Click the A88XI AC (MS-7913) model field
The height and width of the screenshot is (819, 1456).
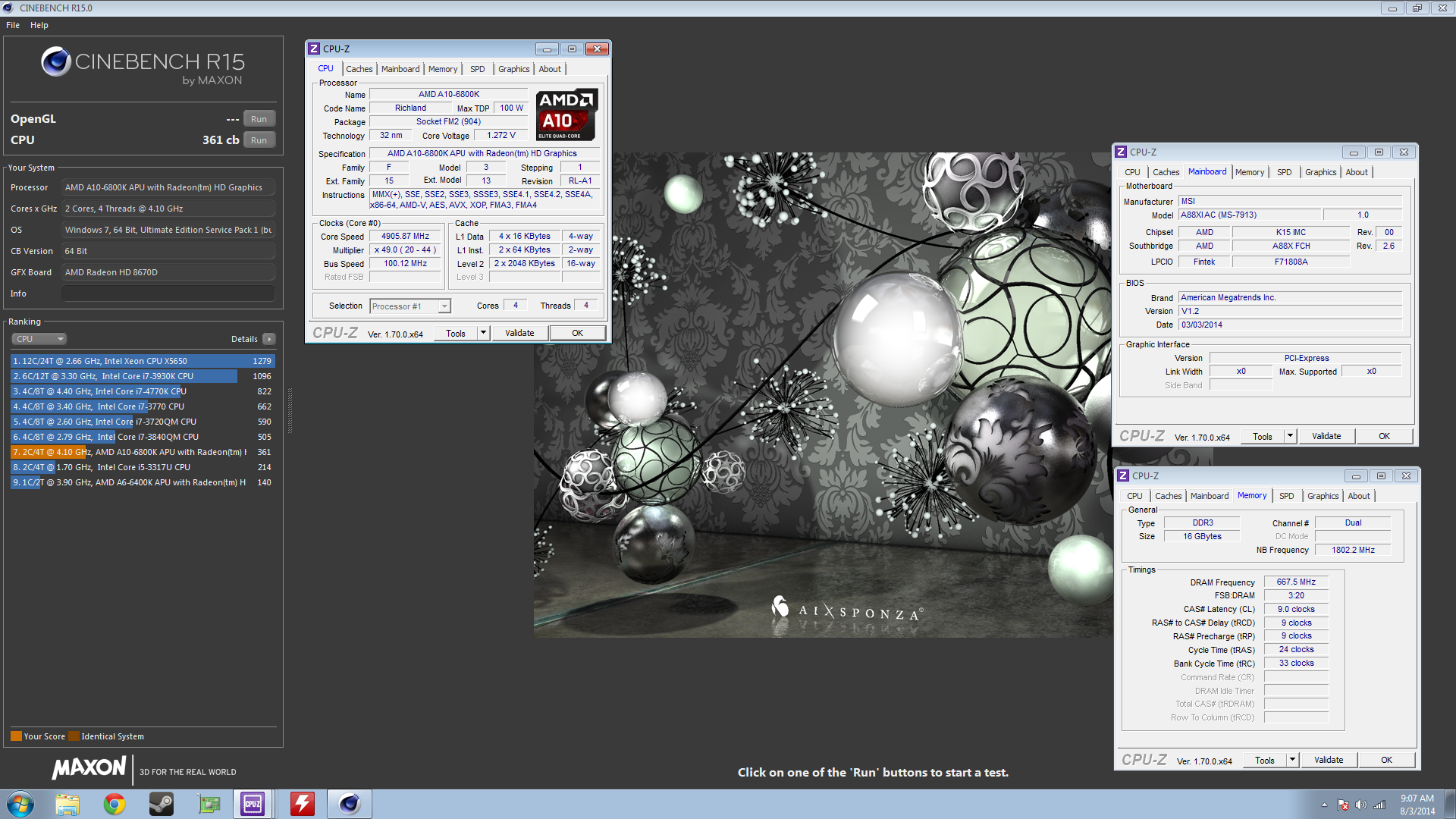pyautogui.click(x=1249, y=215)
